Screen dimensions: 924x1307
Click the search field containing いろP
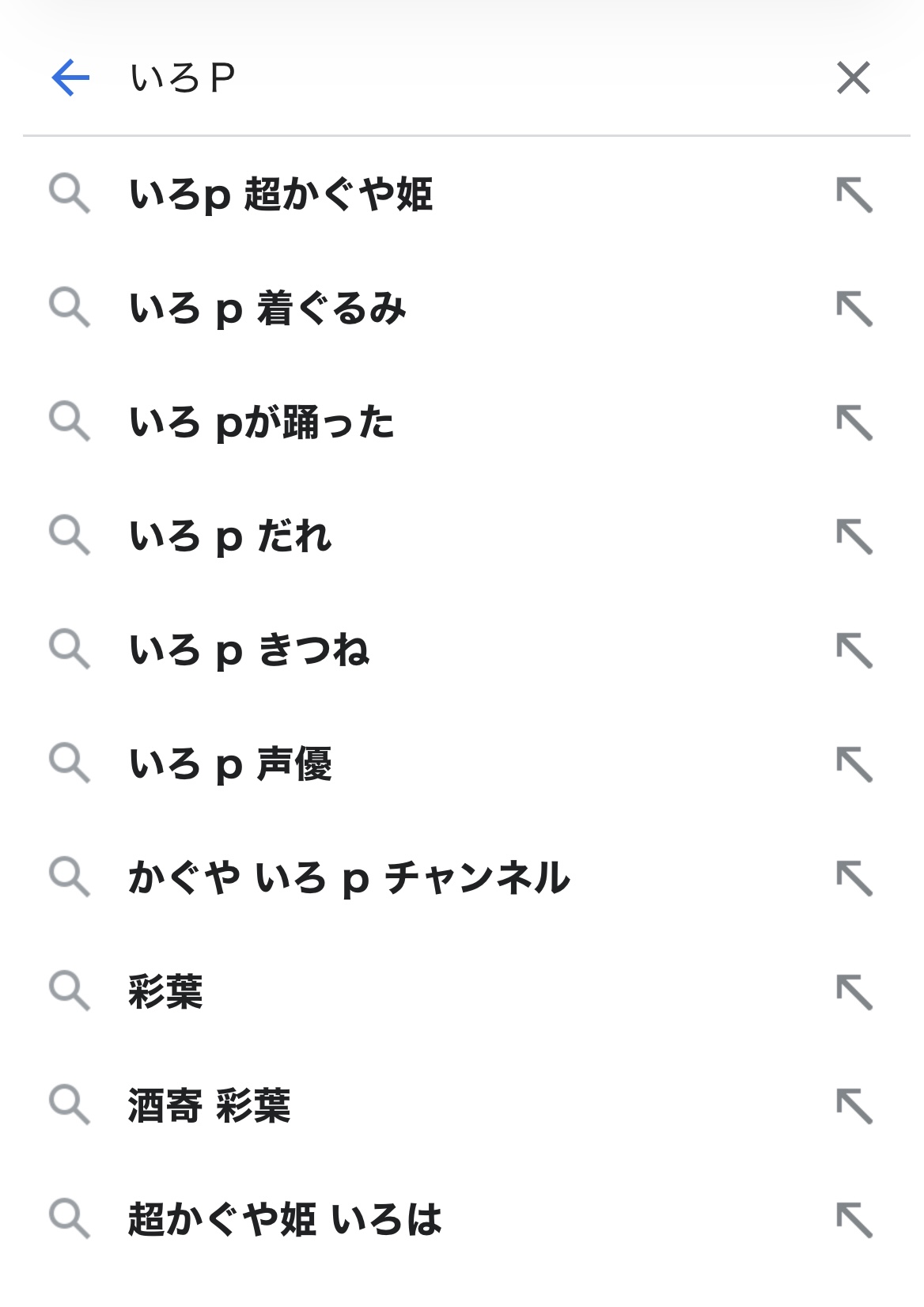click(475, 78)
